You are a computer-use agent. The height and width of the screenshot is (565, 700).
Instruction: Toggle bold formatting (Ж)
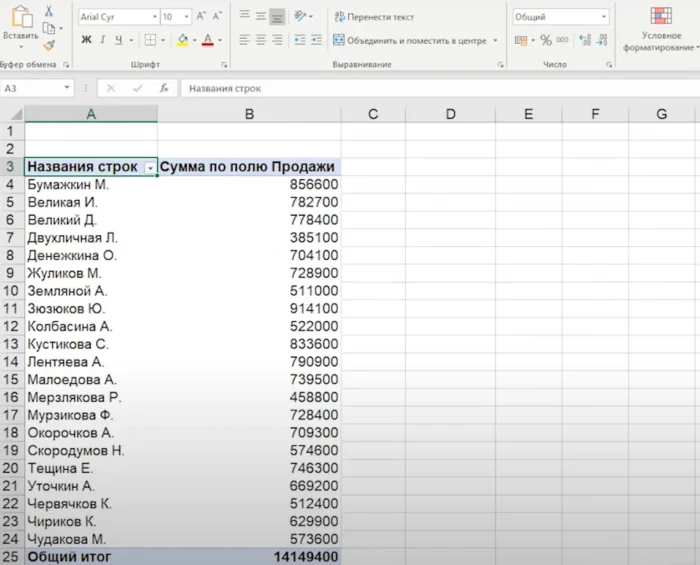(x=87, y=40)
